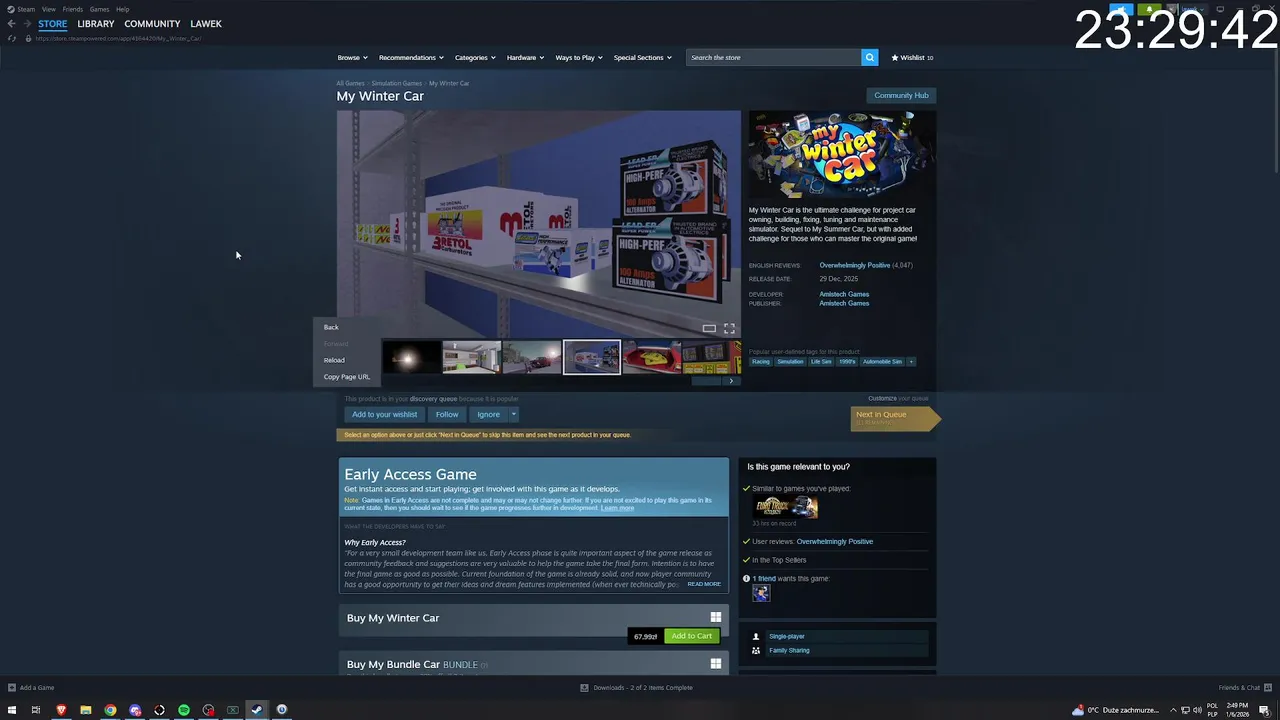Expand the Browse dropdown

tap(352, 57)
